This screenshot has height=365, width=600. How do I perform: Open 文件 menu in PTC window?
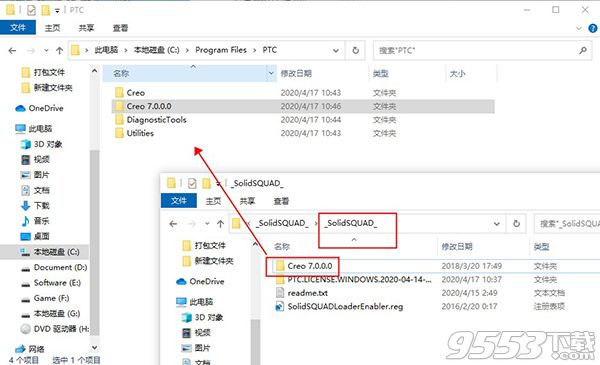point(18,28)
